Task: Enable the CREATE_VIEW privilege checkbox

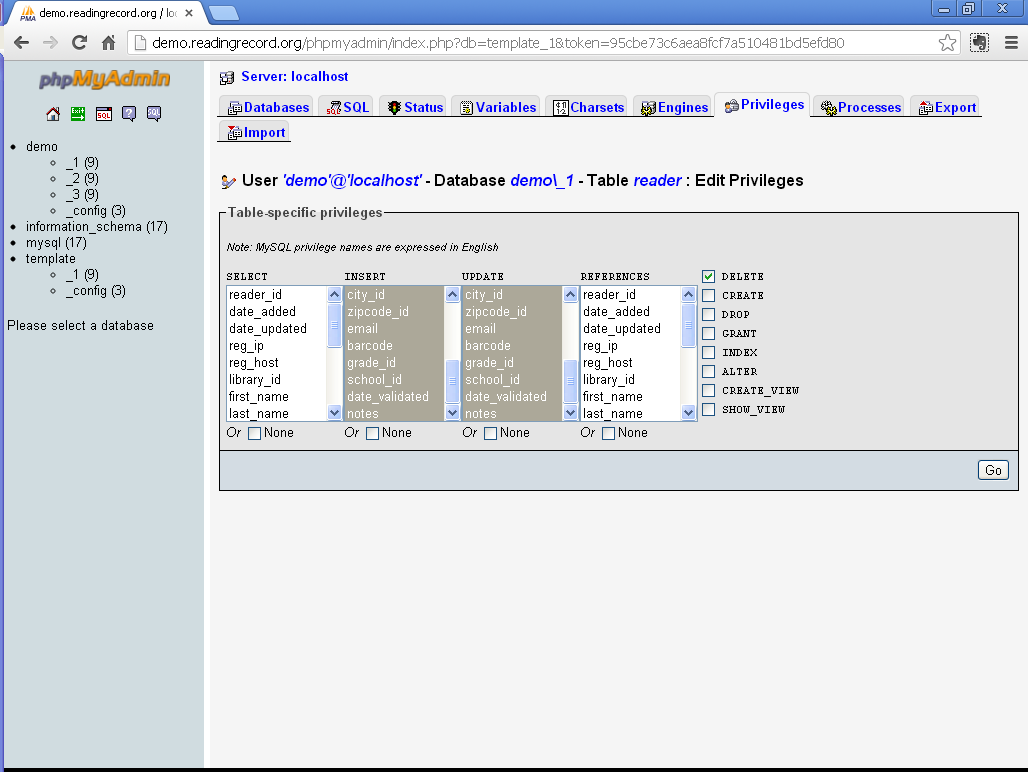Action: (x=708, y=390)
